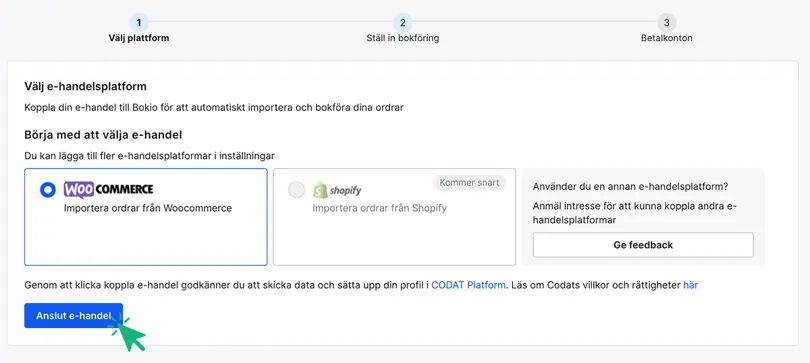Click 'Börja med att välja e-handel' heading
Screen dimensions: 810x363
point(103,135)
